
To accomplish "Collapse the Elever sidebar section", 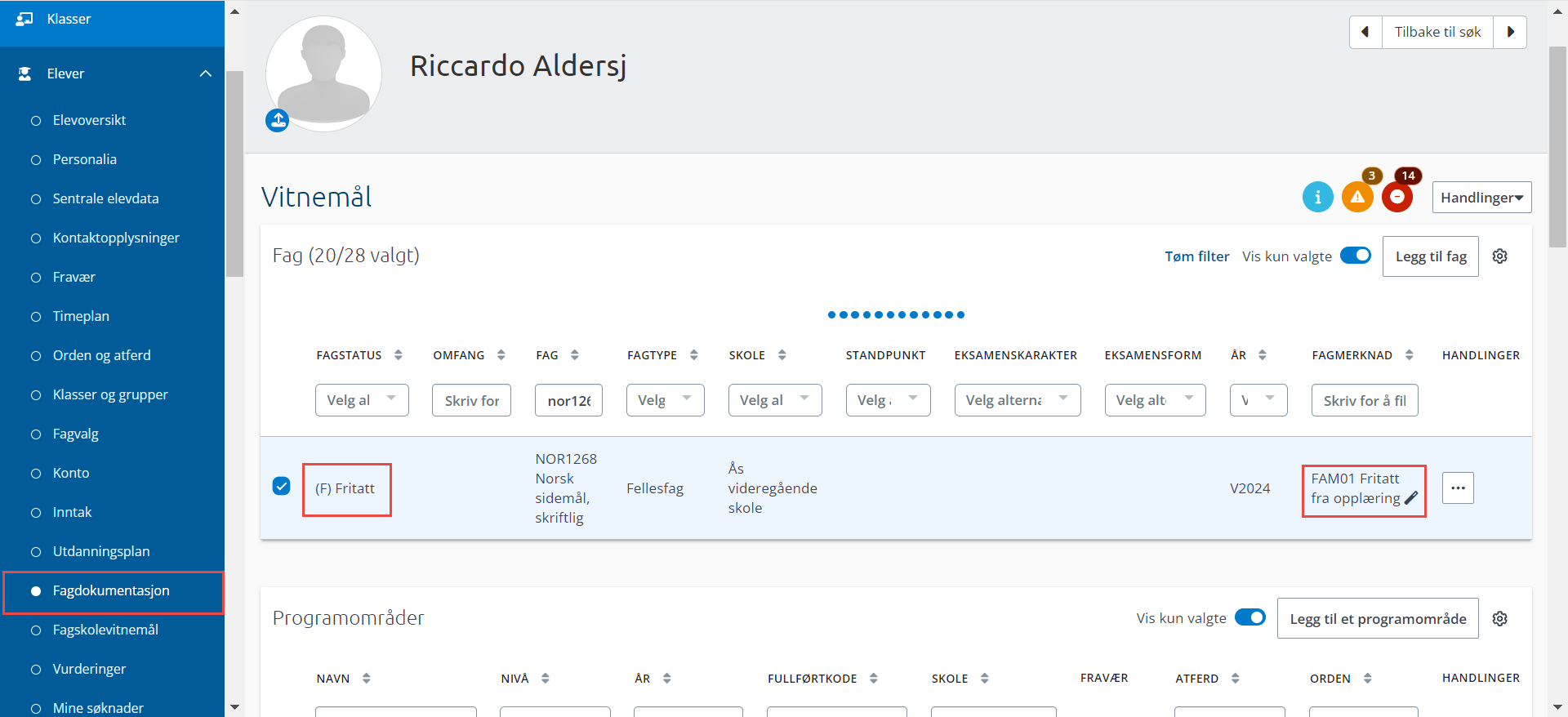I will point(205,73).
